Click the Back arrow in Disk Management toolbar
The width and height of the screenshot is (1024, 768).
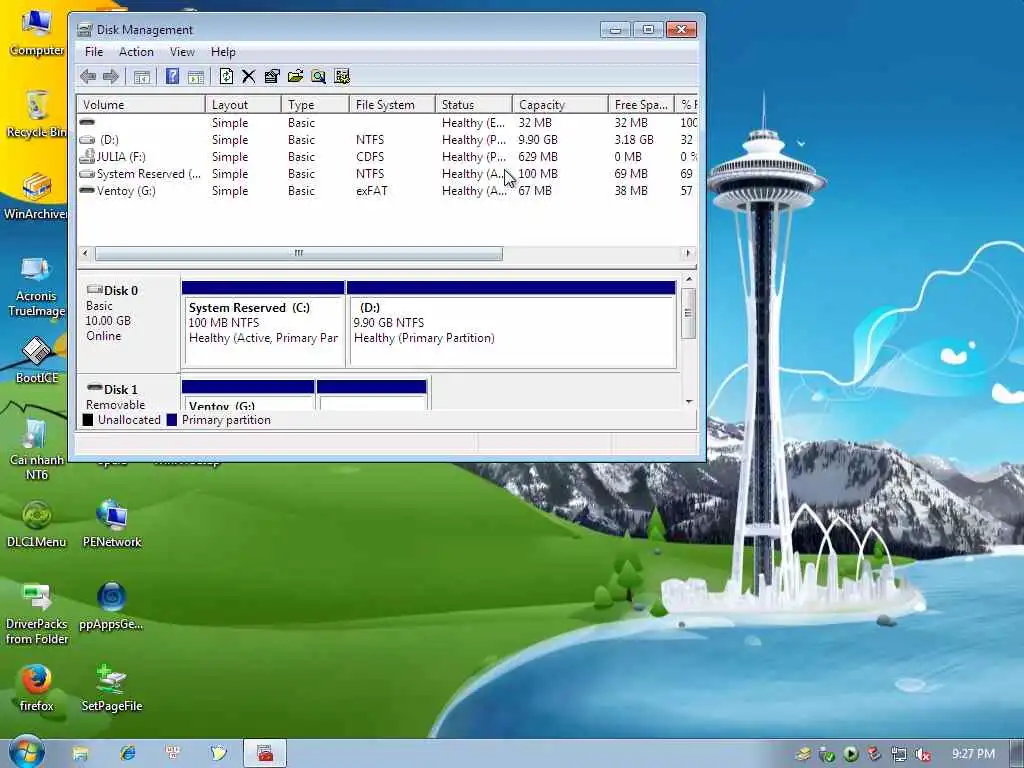[x=88, y=76]
